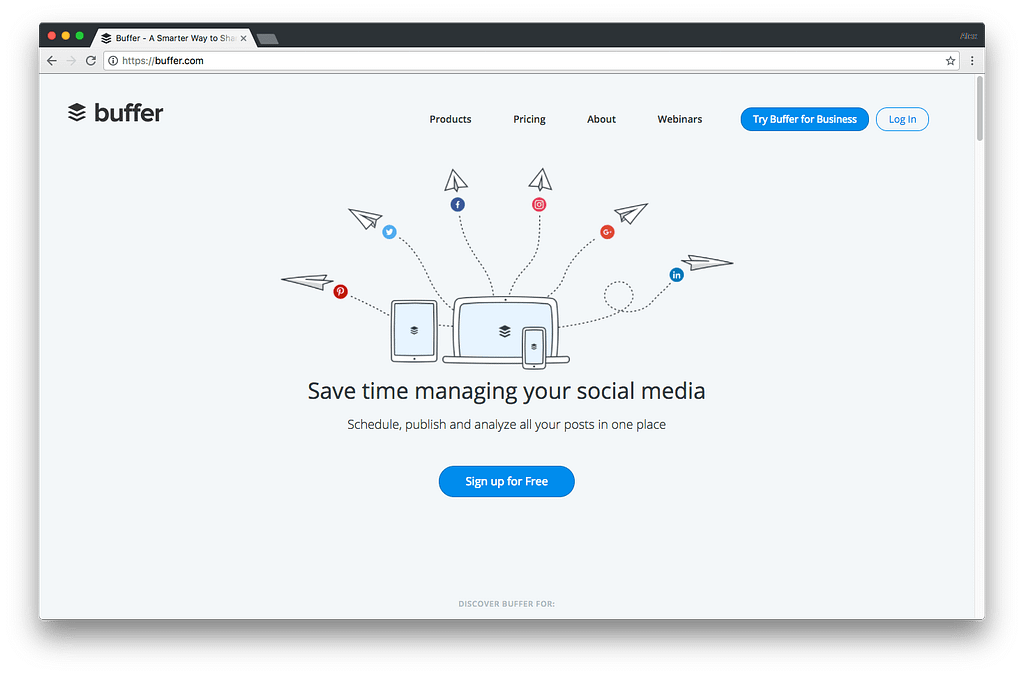Click the yellow minimize window button

point(66,36)
